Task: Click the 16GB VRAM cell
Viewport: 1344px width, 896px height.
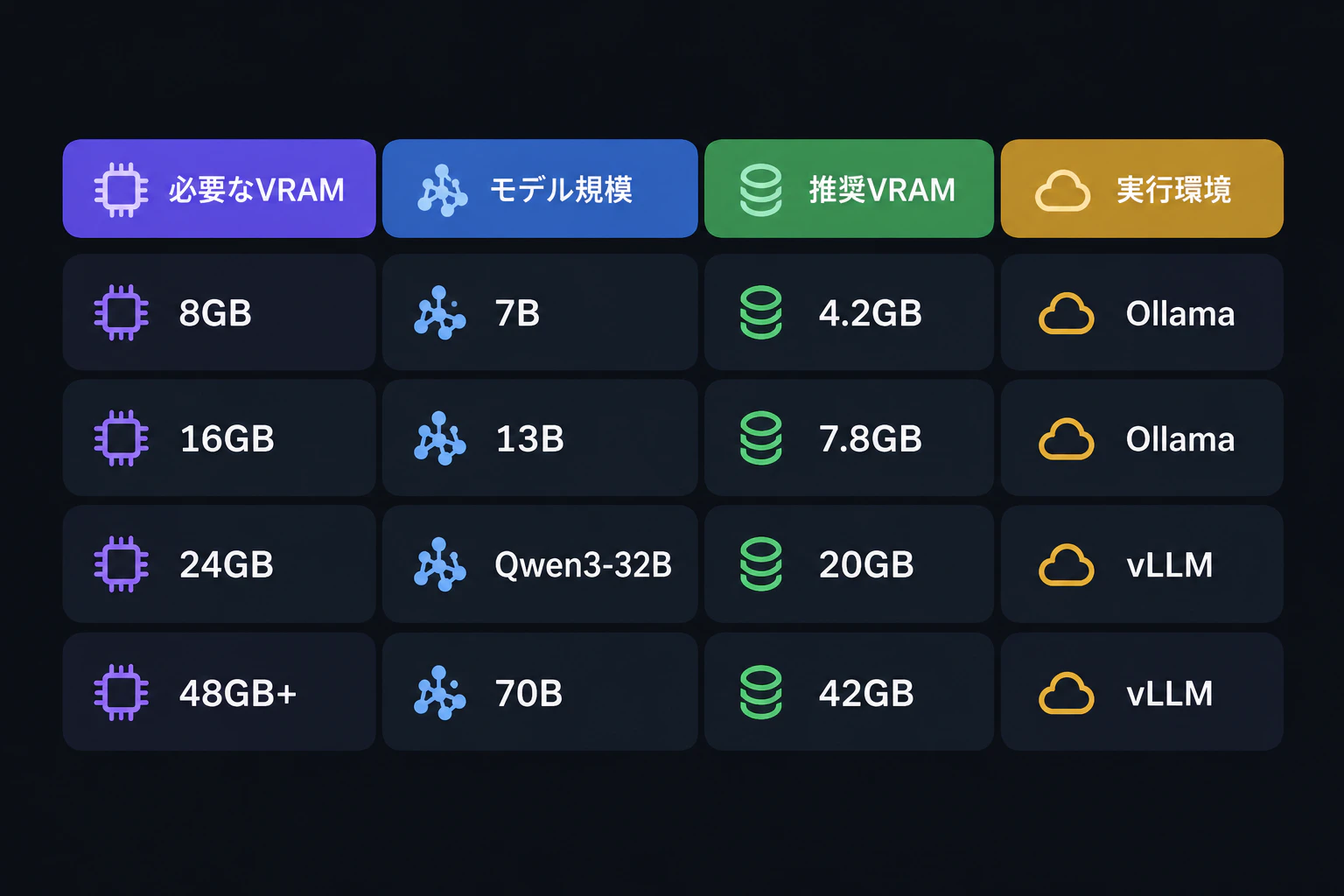Action: [220, 437]
